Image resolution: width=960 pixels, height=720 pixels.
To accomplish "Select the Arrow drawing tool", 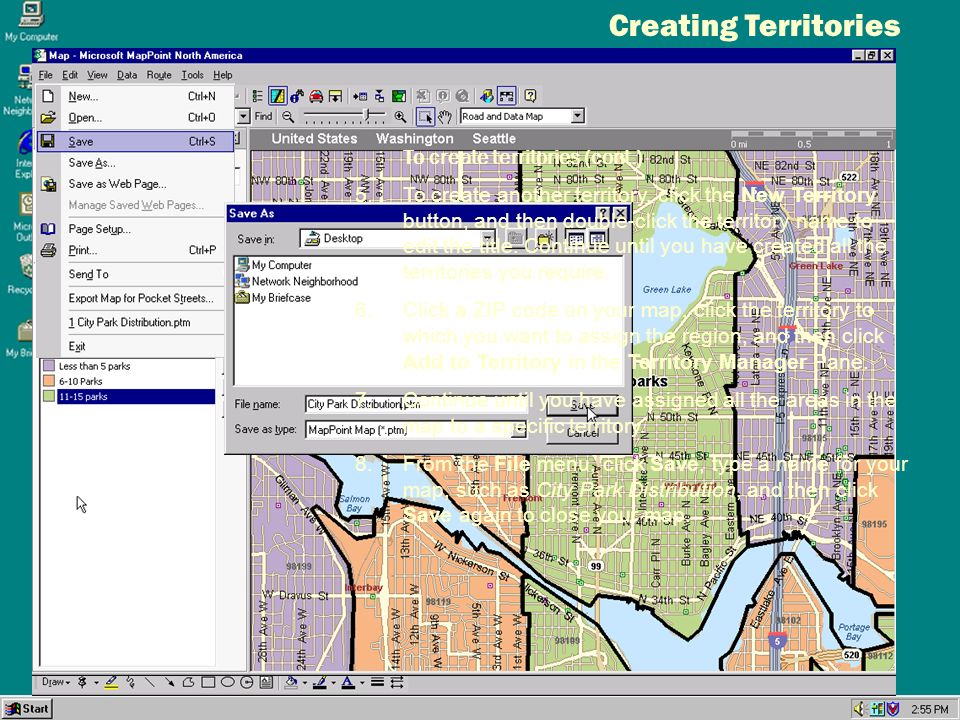I will point(169,682).
